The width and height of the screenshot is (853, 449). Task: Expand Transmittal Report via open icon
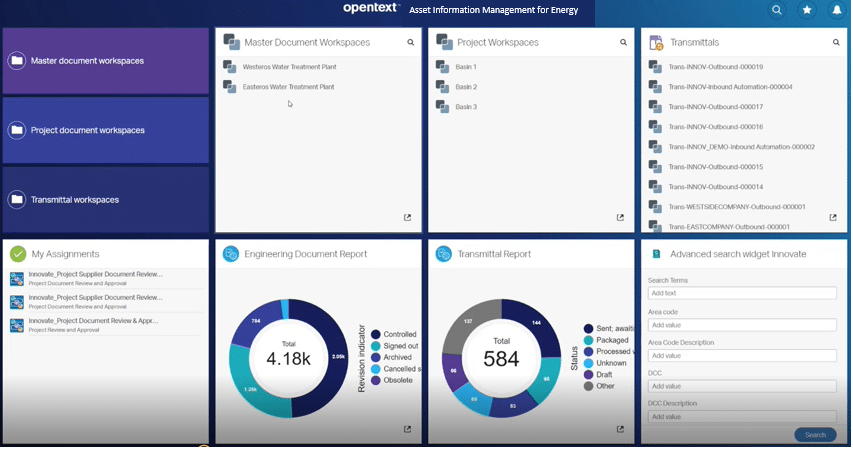620,429
